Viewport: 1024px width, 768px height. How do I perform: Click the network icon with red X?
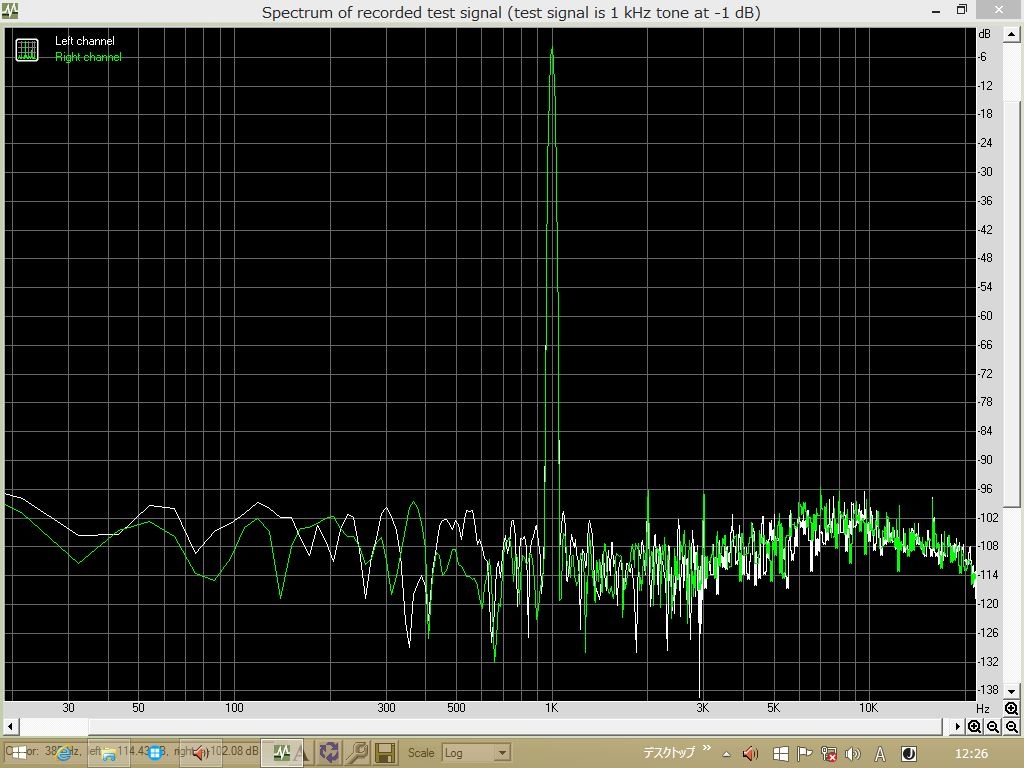point(829,754)
